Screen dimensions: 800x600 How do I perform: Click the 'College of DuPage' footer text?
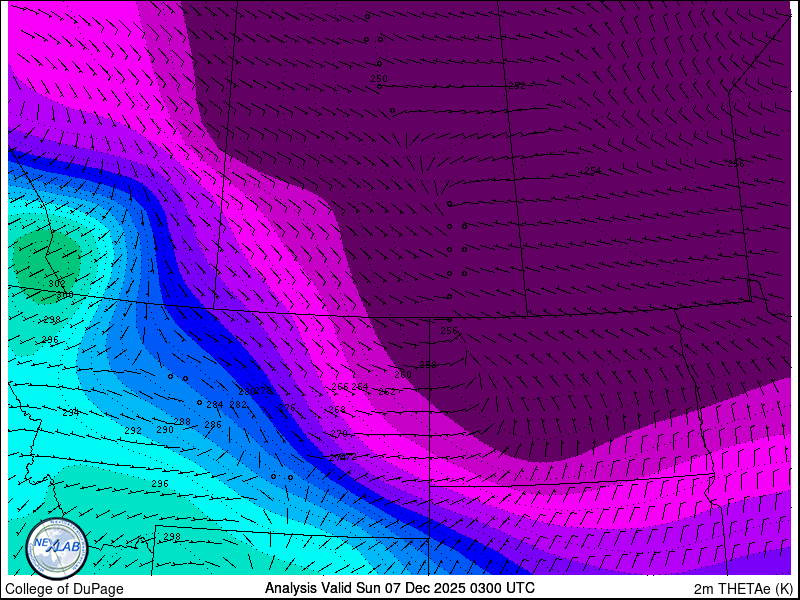pos(64,589)
